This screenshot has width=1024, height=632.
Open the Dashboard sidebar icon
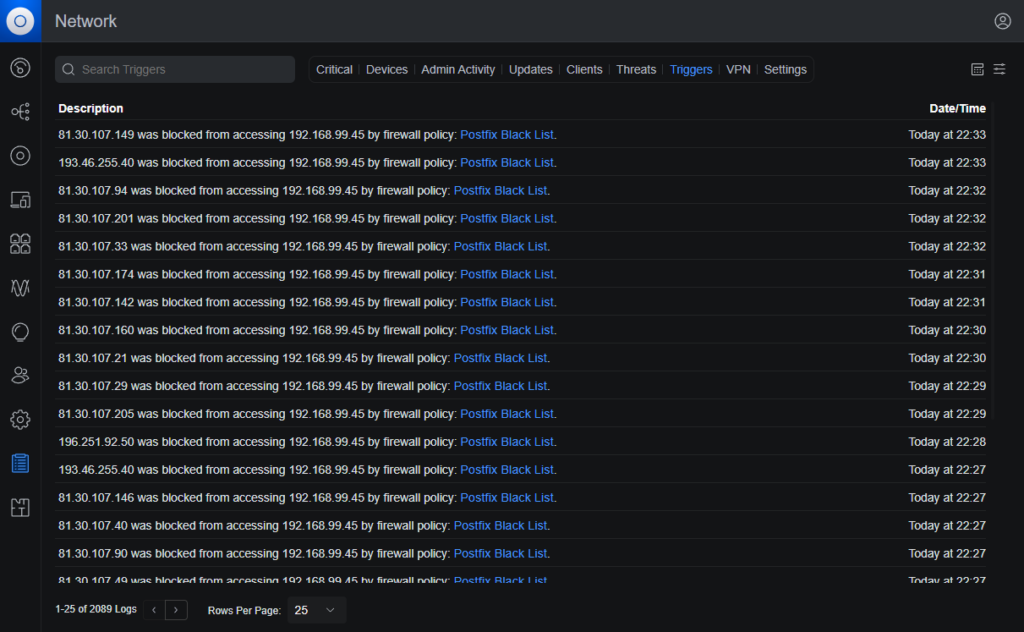[20, 67]
